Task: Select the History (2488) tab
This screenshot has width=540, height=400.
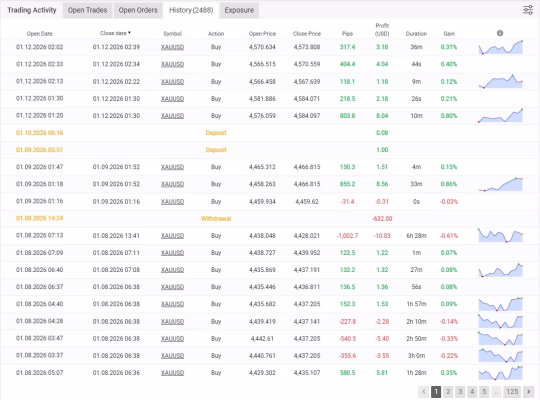Action: (191, 10)
